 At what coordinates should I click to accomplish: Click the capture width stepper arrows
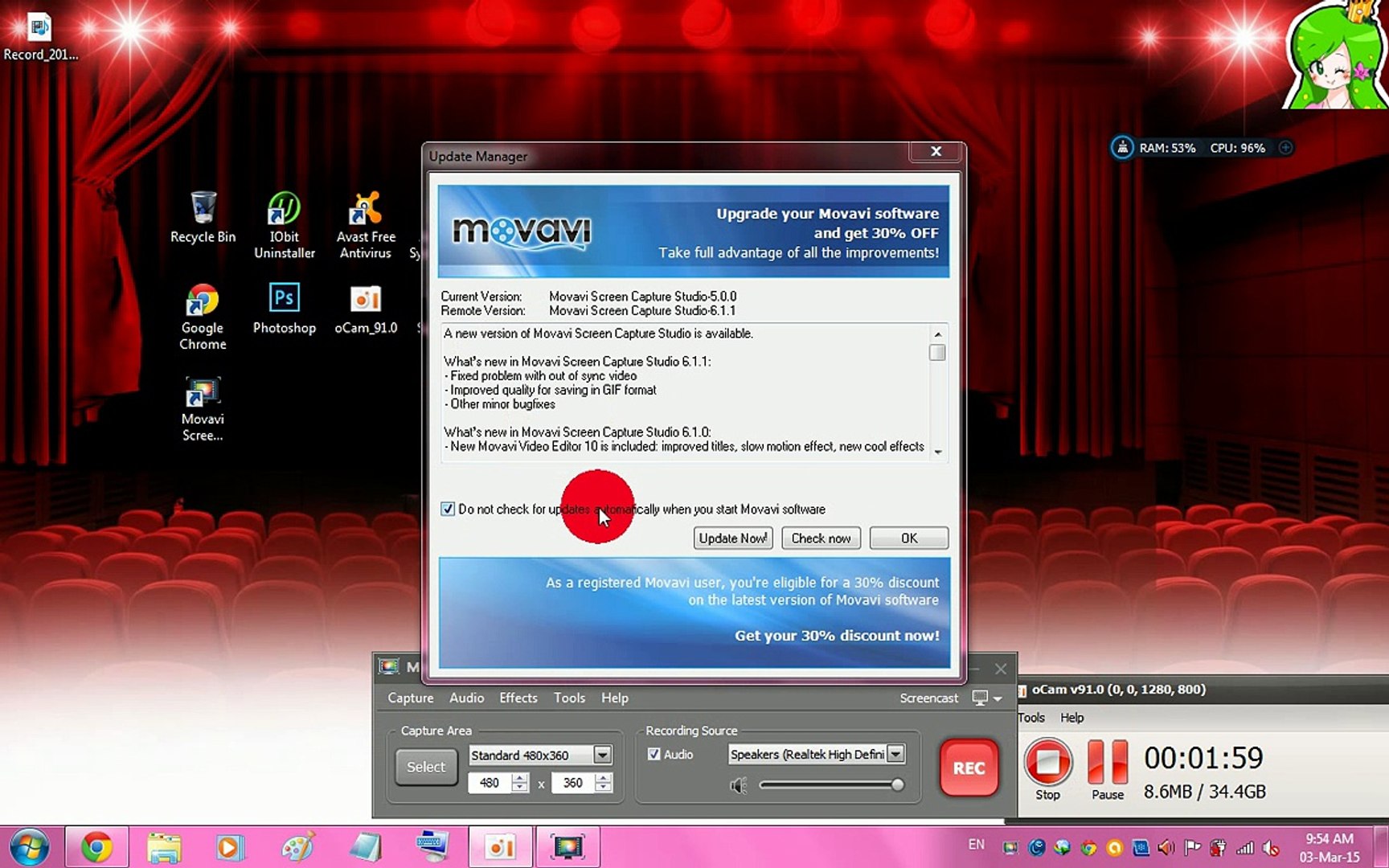[x=520, y=783]
